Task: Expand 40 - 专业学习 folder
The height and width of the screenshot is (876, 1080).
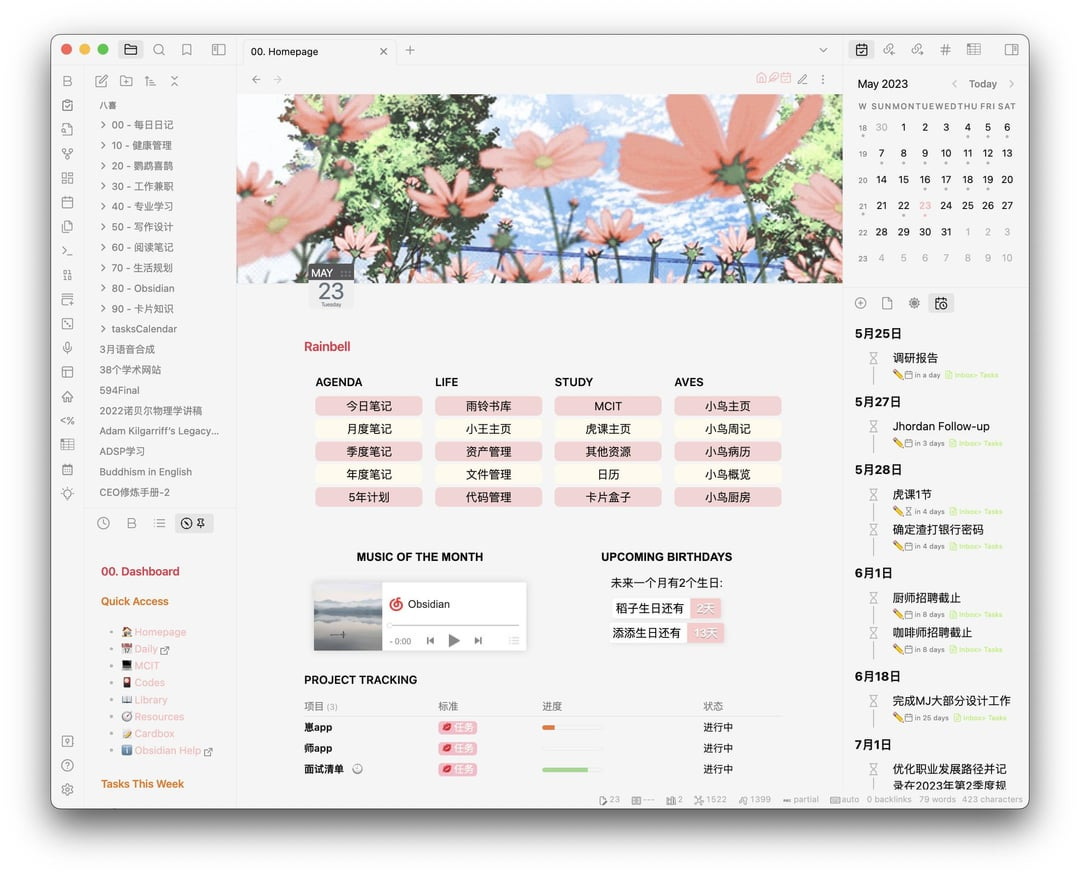Action: click(x=103, y=206)
